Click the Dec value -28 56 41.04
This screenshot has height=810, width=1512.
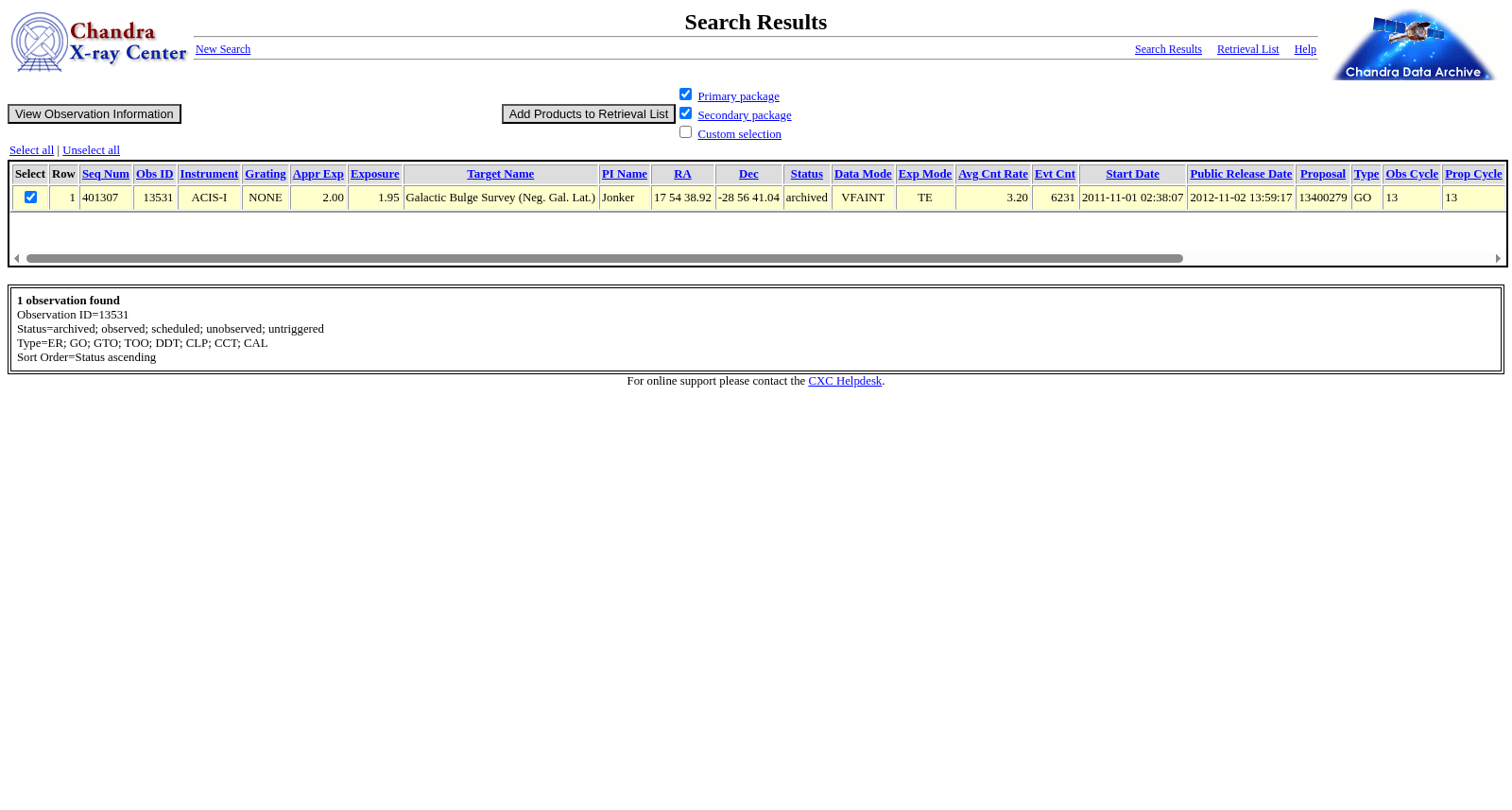pos(748,198)
